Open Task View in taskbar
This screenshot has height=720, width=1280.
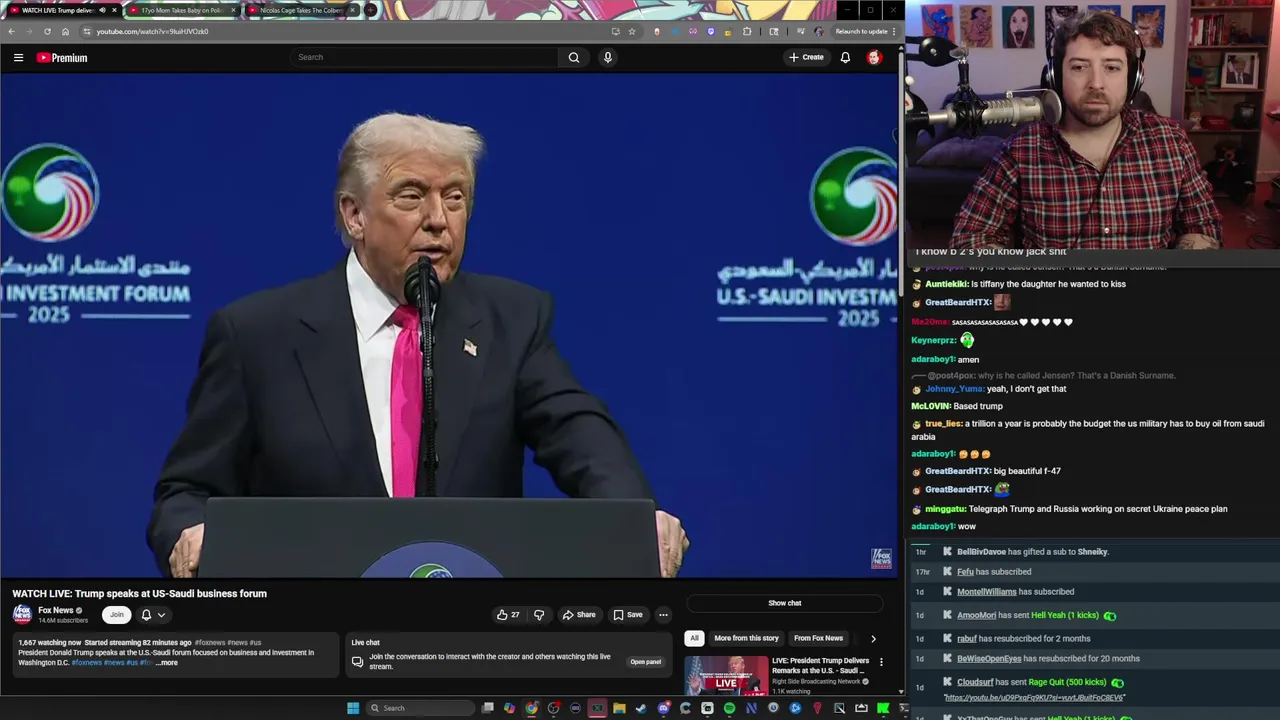(x=488, y=708)
